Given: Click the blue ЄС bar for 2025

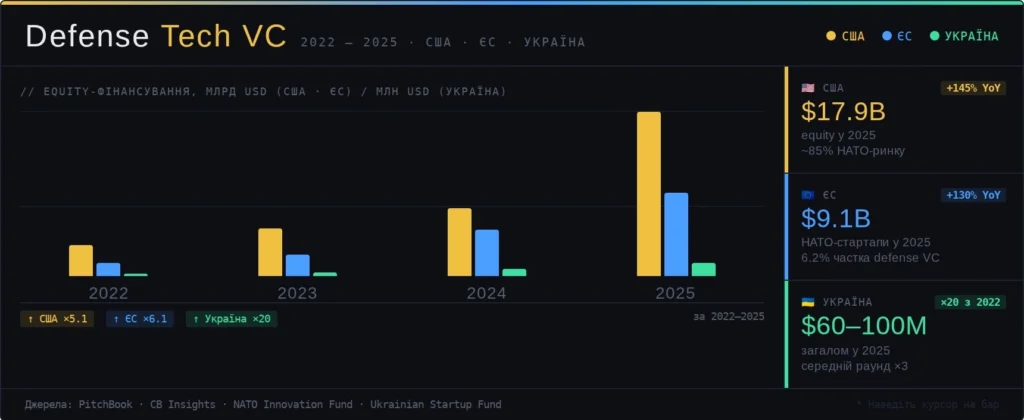Looking at the screenshot, I should click(x=676, y=234).
